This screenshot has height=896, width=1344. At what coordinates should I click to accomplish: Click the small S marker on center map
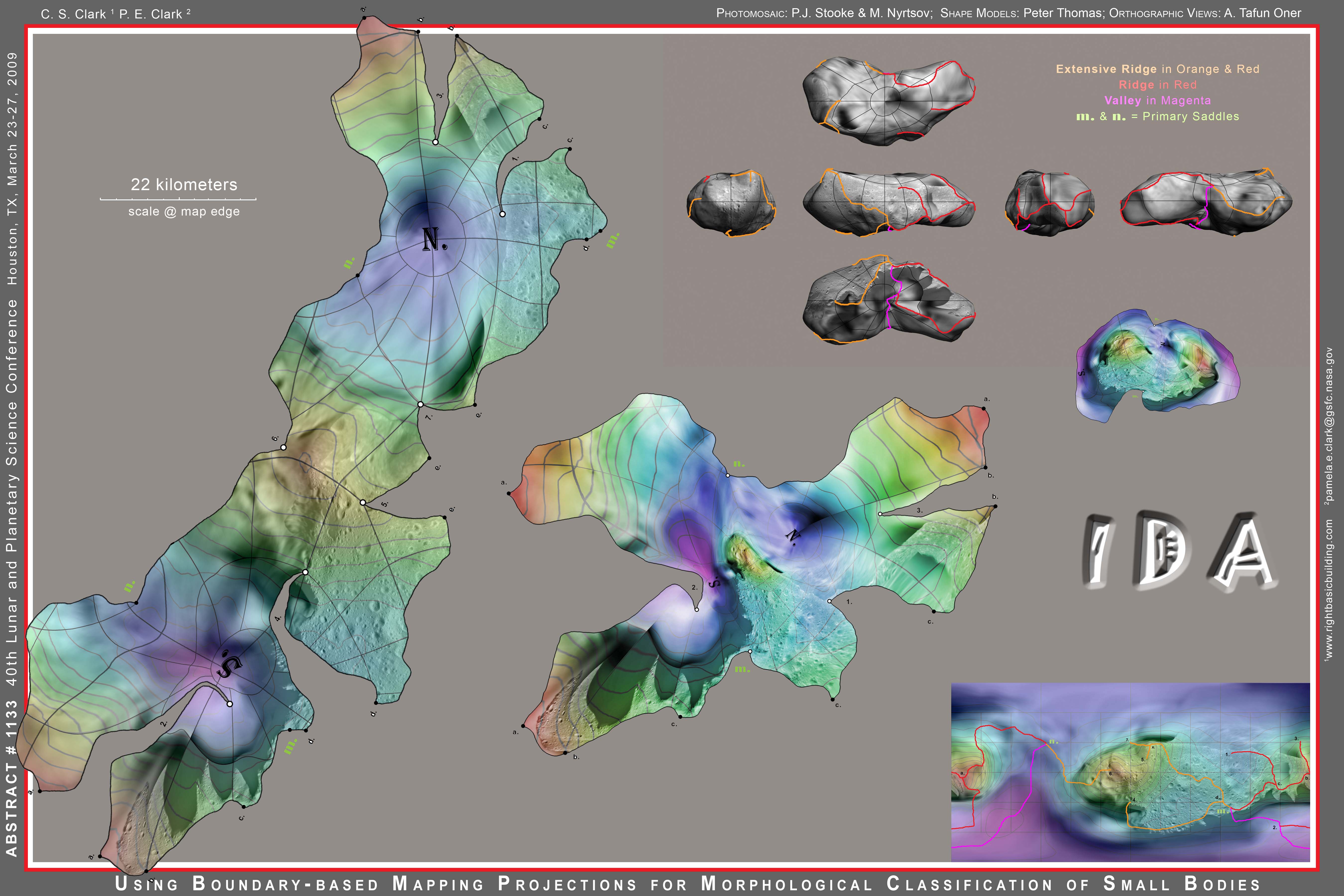[714, 582]
